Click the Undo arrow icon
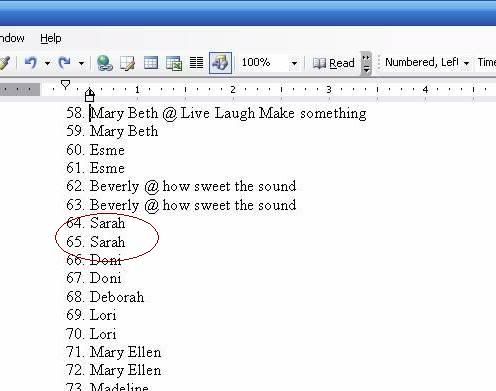Image resolution: width=496 pixels, height=391 pixels. tap(31, 62)
